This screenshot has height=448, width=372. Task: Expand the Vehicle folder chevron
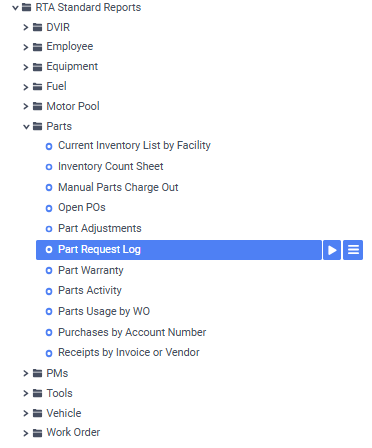tap(26, 414)
